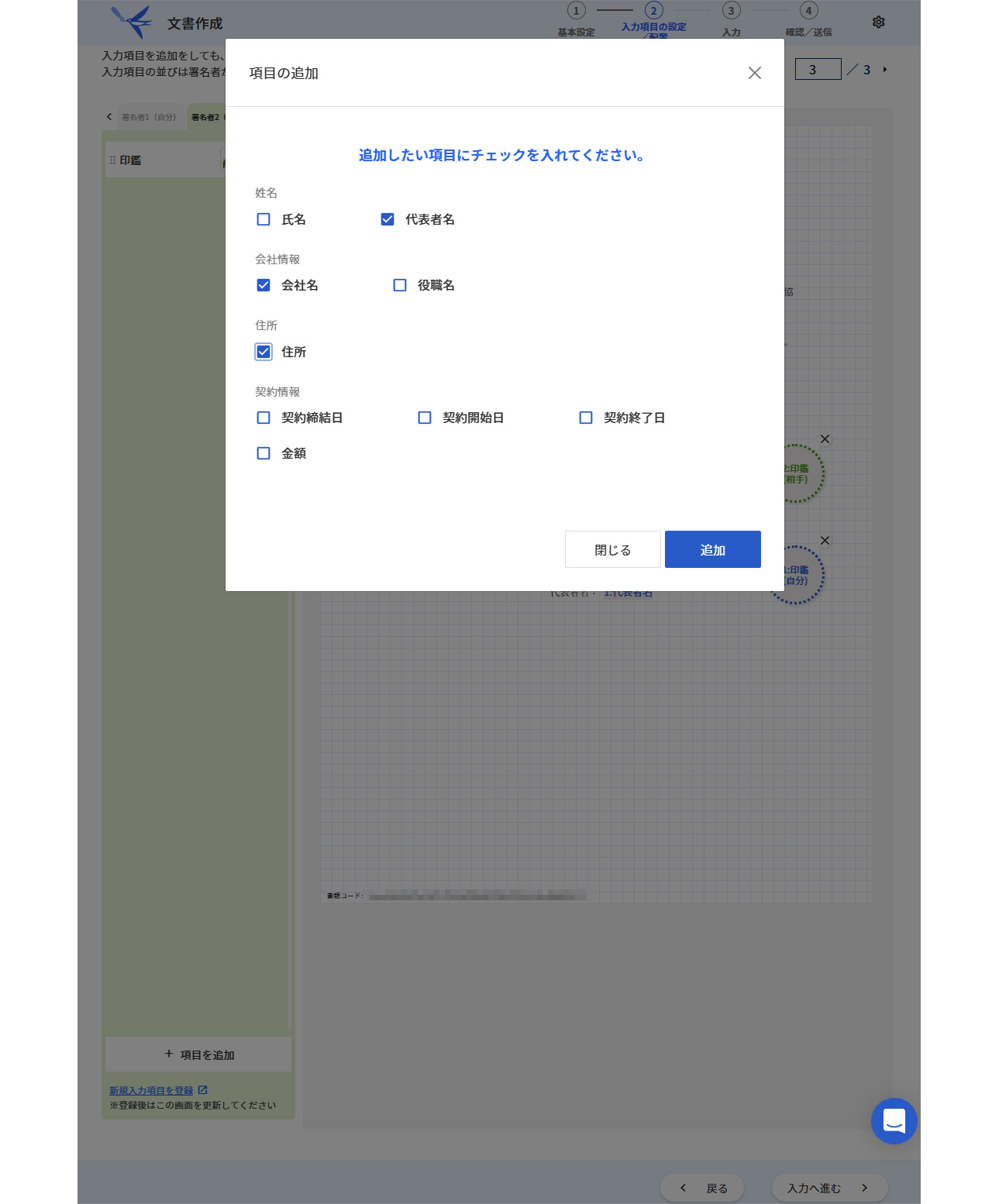The image size is (992, 1204).
Task: Click the 印鑑 item in the left panel
Action: (165, 160)
